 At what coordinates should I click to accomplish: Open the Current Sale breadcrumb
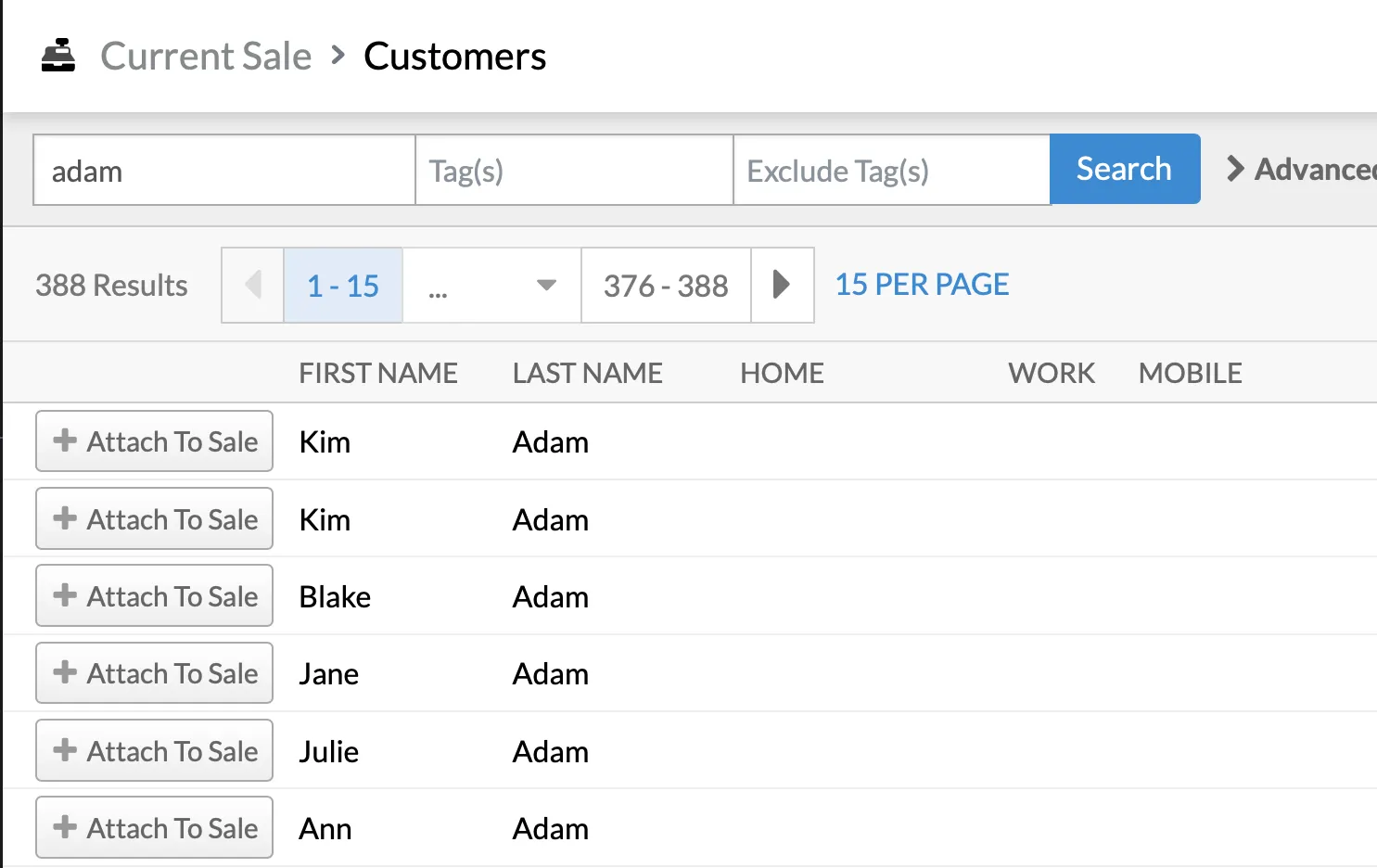[x=206, y=57]
